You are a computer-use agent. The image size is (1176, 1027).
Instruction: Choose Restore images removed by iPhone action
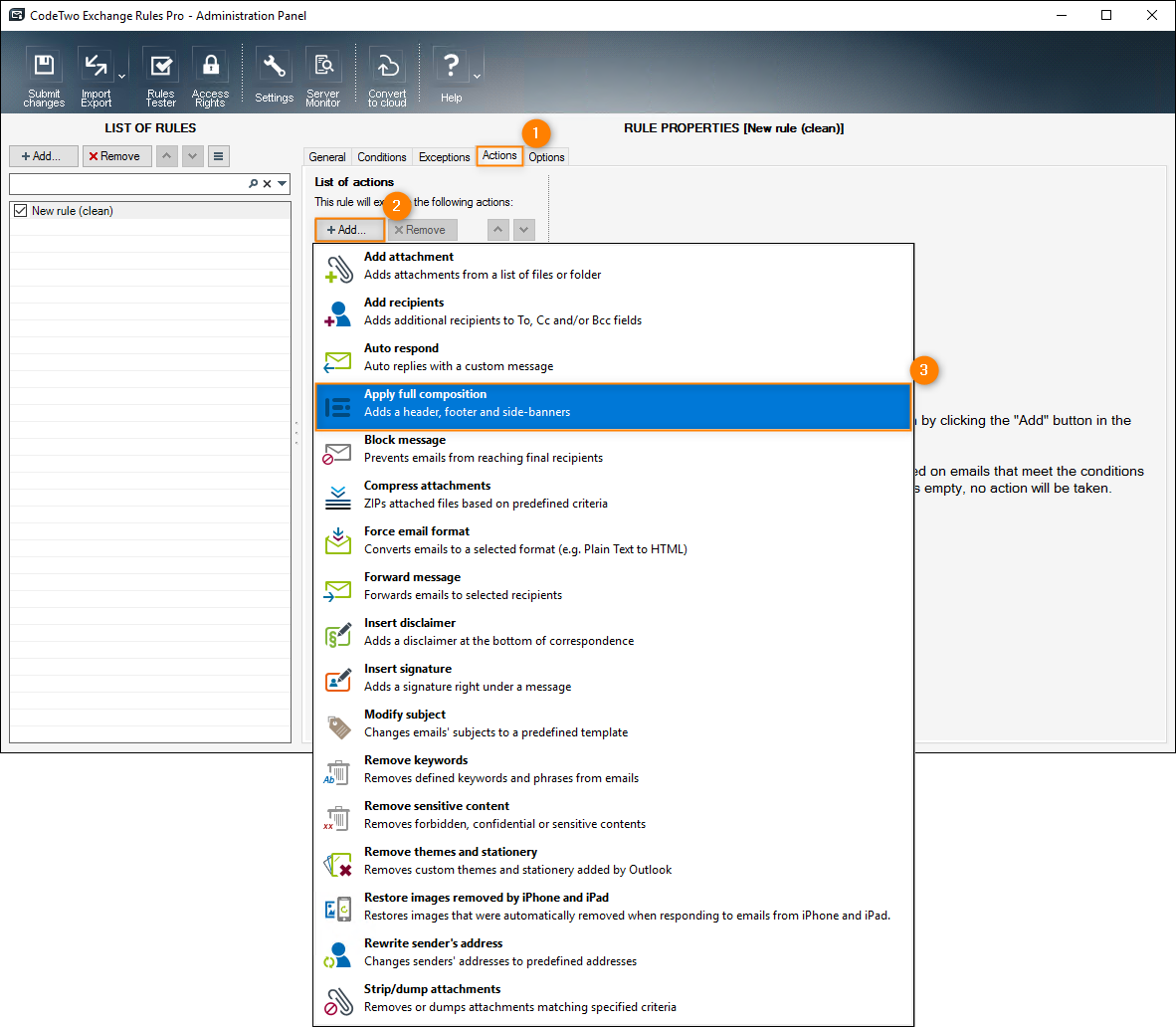(x=613, y=907)
